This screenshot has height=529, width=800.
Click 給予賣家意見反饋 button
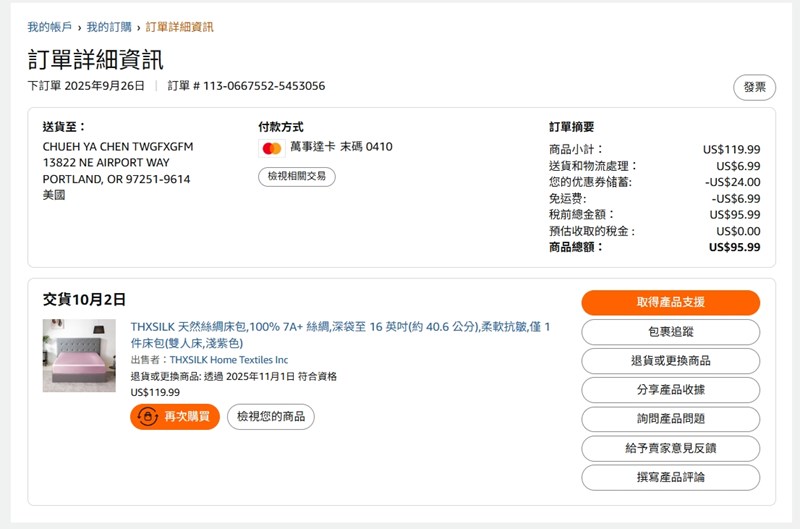670,448
